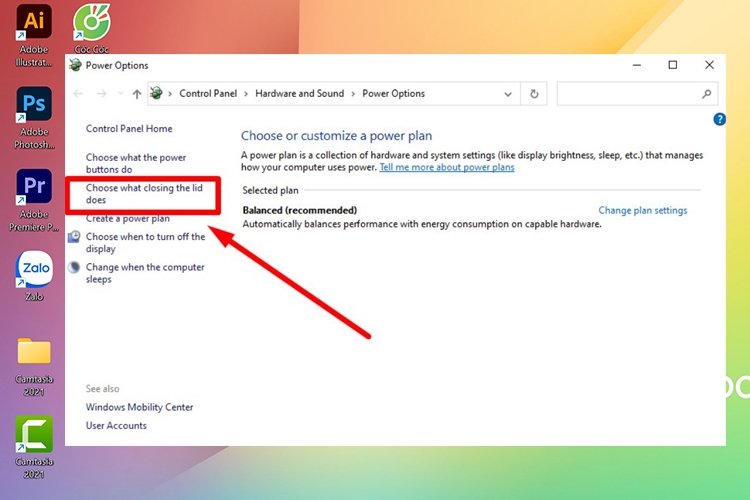The width and height of the screenshot is (750, 500).
Task: Open Choose what the power buttons do
Action: coord(136,163)
